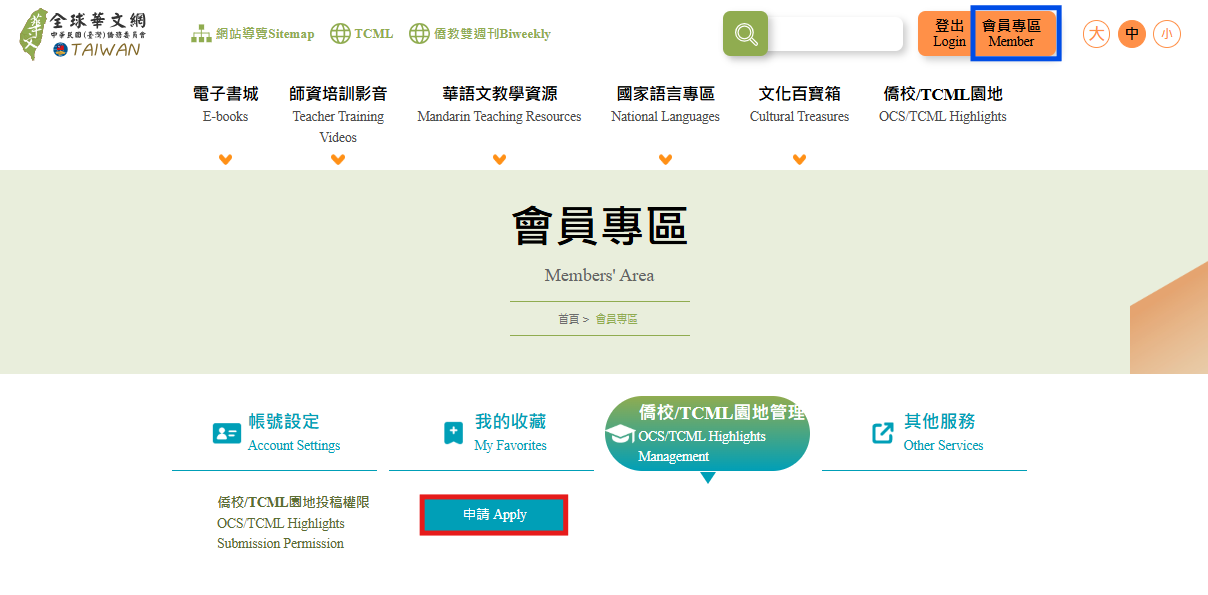Click the 登出 Login button
This screenshot has height=595, width=1208.
[946, 33]
